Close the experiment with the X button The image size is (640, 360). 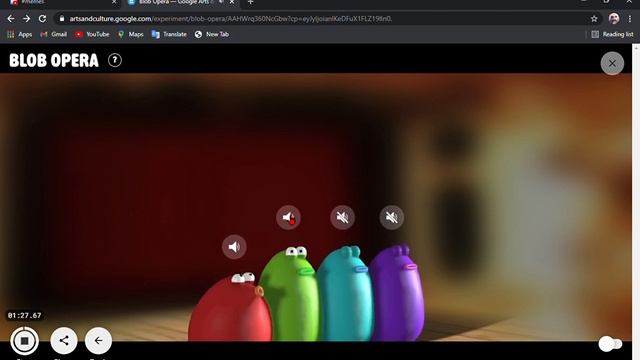(612, 63)
